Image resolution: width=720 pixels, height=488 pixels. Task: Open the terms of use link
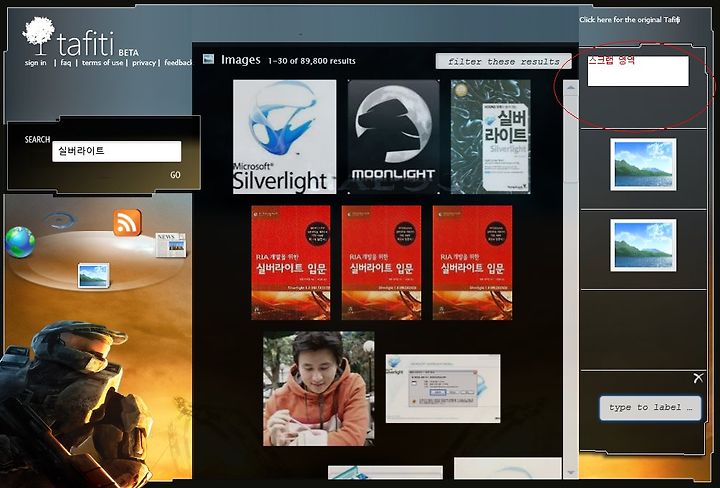click(x=102, y=62)
